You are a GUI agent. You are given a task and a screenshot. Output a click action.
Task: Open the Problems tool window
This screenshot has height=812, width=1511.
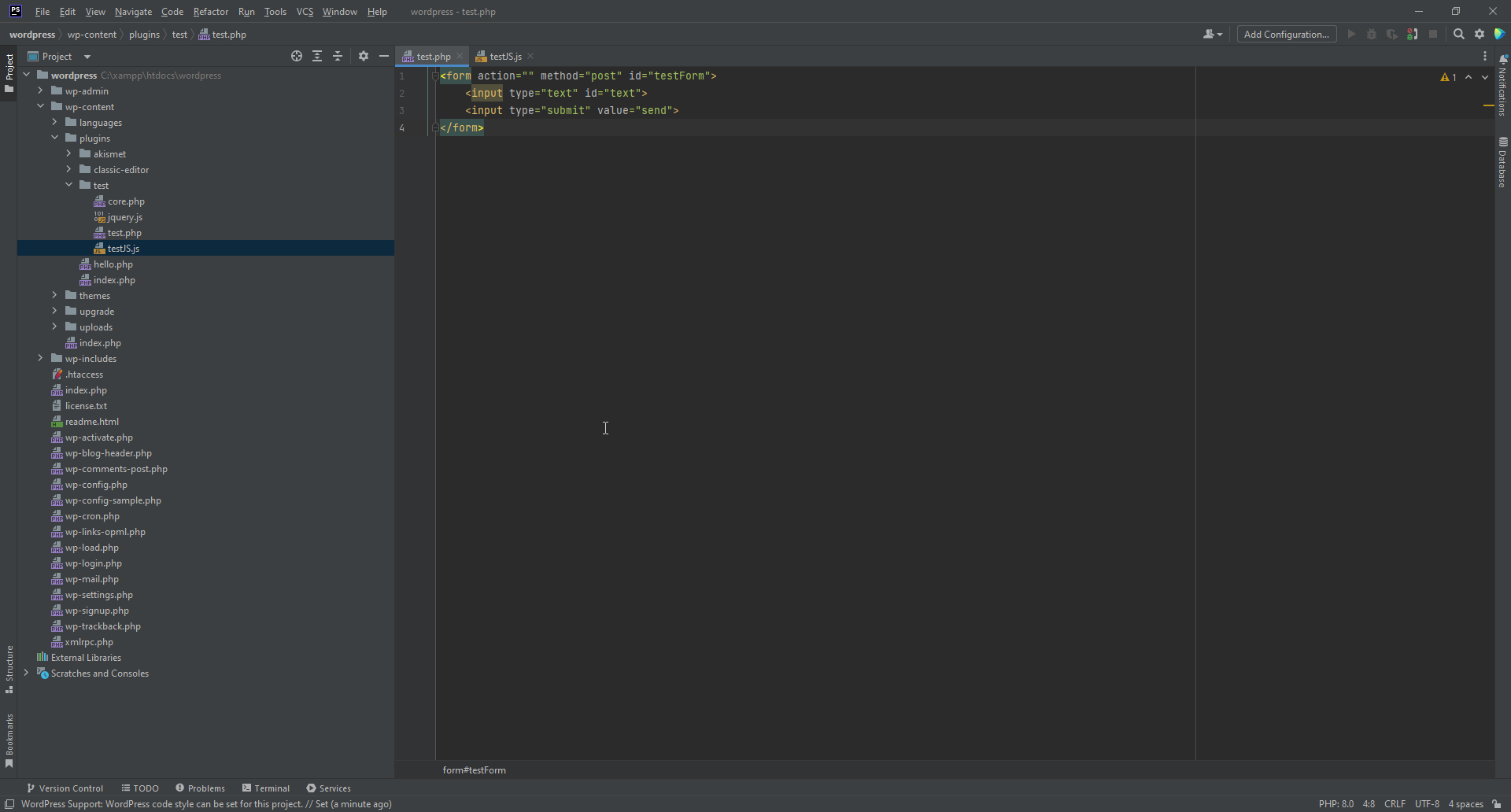201,788
